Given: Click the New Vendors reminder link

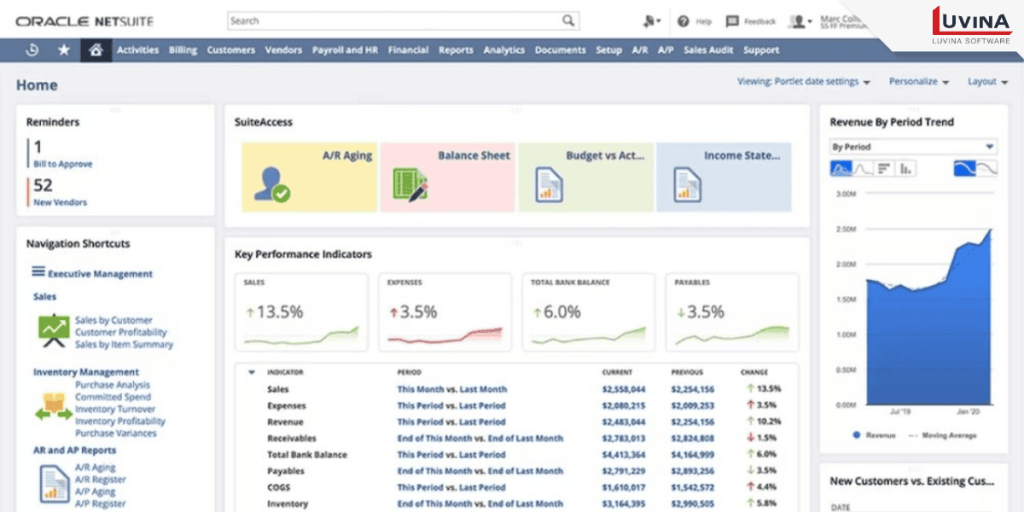Looking at the screenshot, I should tap(60, 202).
